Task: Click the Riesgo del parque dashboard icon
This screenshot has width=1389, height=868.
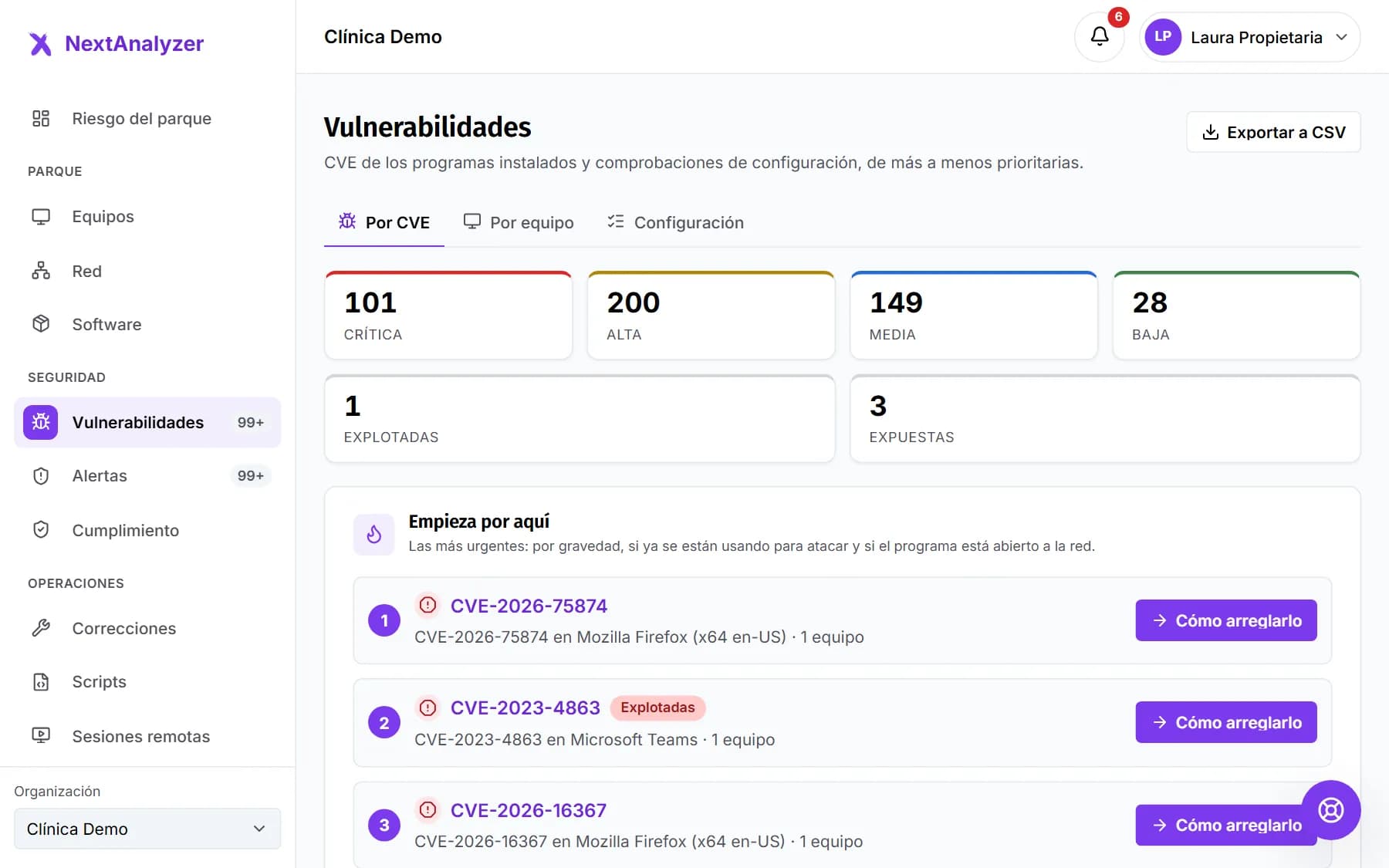Action: [41, 118]
